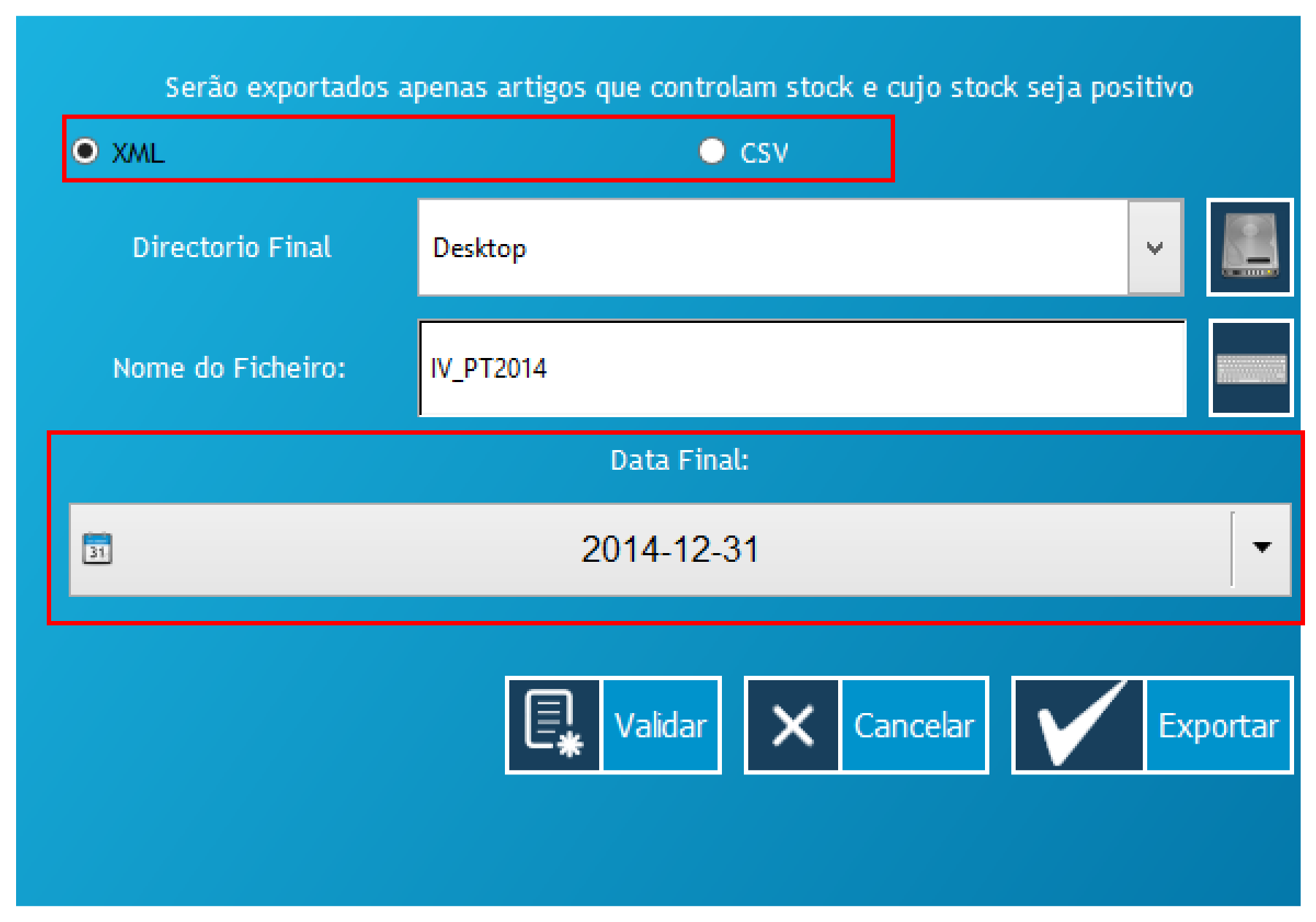
Task: Expand the Data Final date dropdown arrow
Action: (x=1261, y=548)
